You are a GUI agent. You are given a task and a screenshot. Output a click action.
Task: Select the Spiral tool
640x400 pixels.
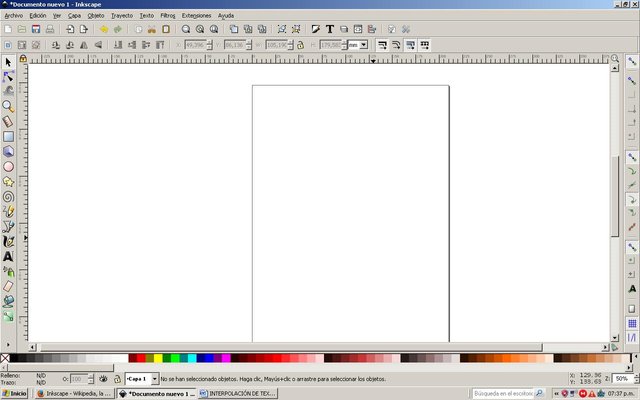click(x=8, y=197)
